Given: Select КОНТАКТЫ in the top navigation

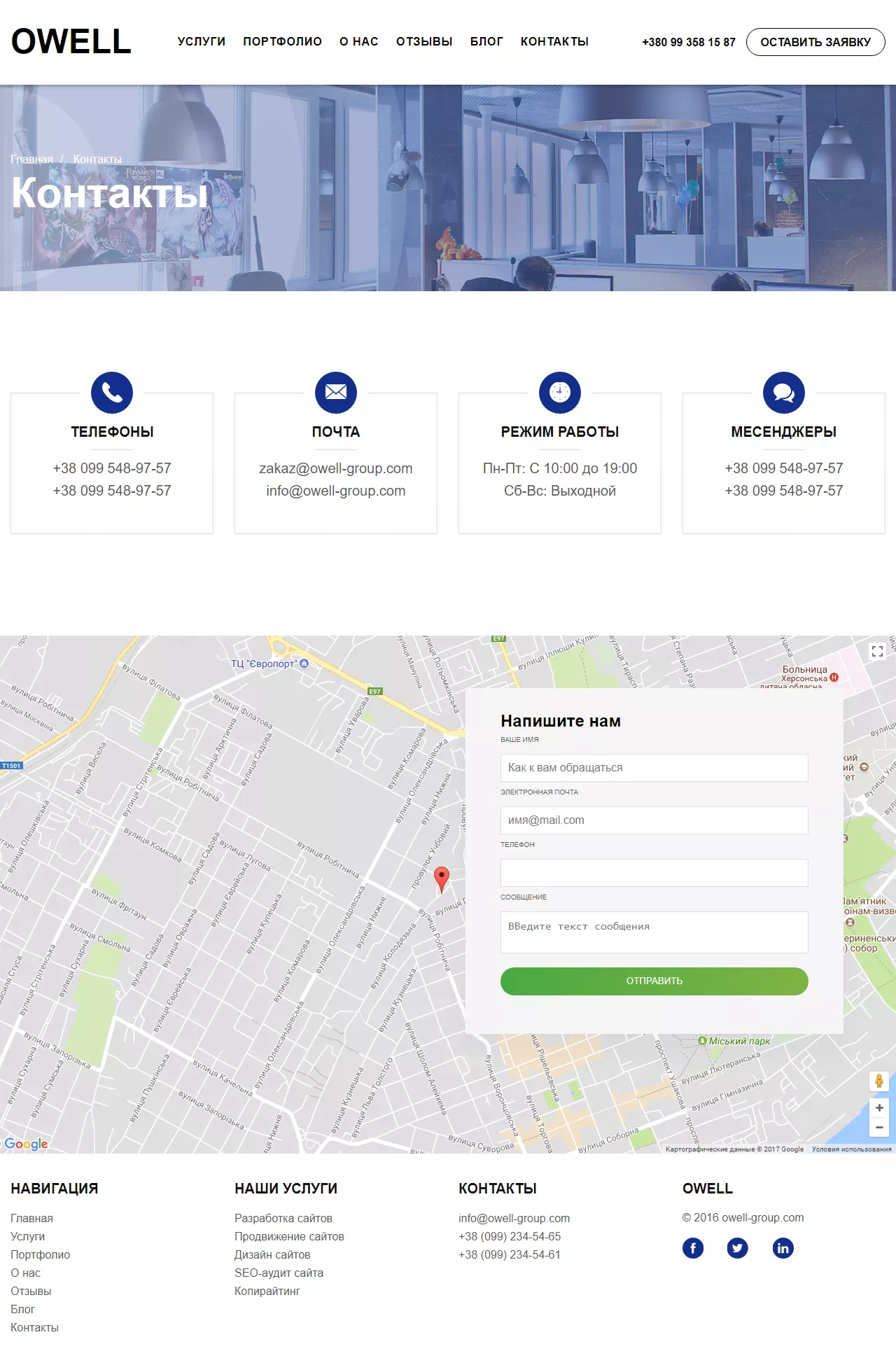Looking at the screenshot, I should [554, 41].
